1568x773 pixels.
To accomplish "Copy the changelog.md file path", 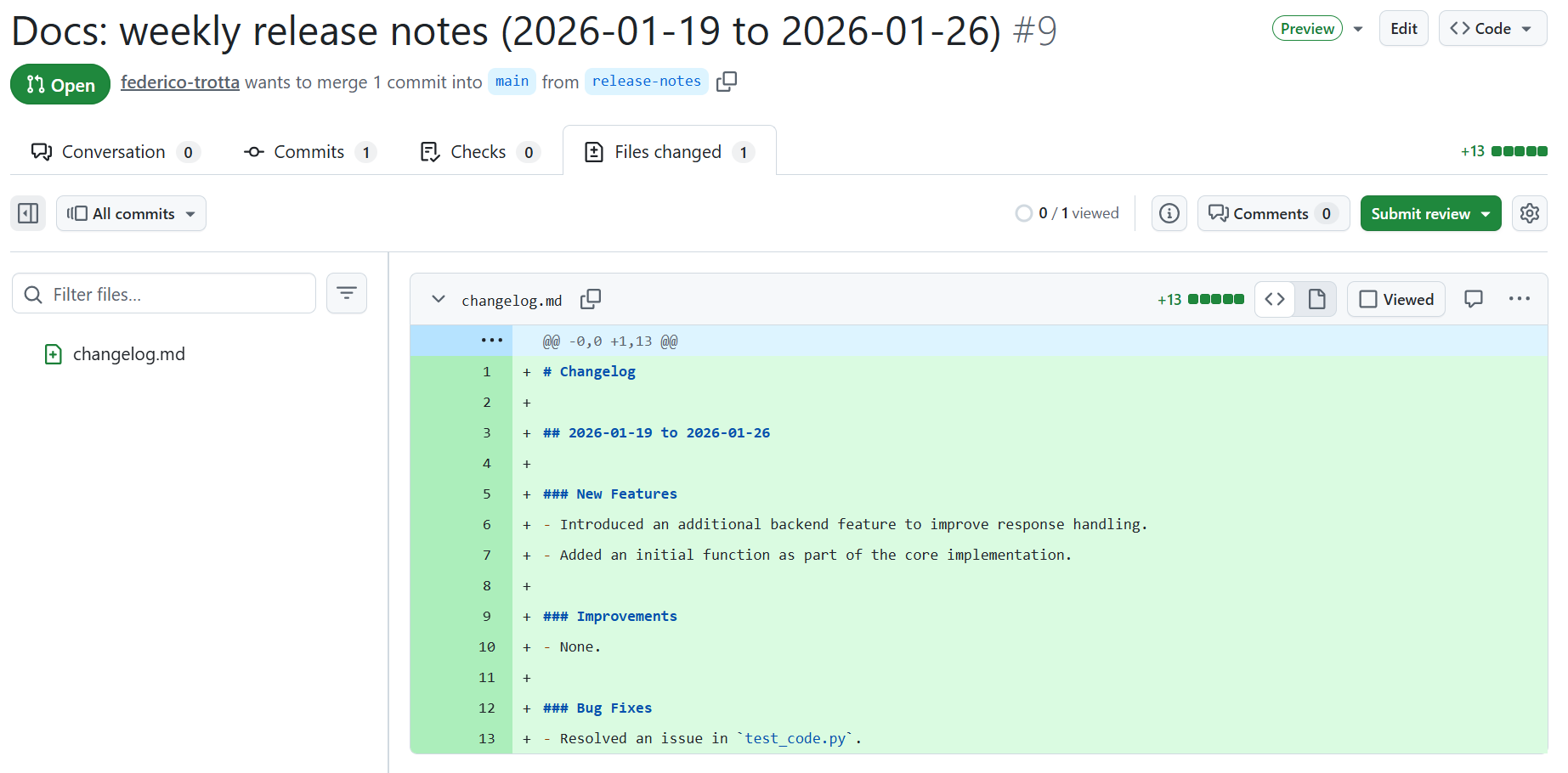I will 591,299.
